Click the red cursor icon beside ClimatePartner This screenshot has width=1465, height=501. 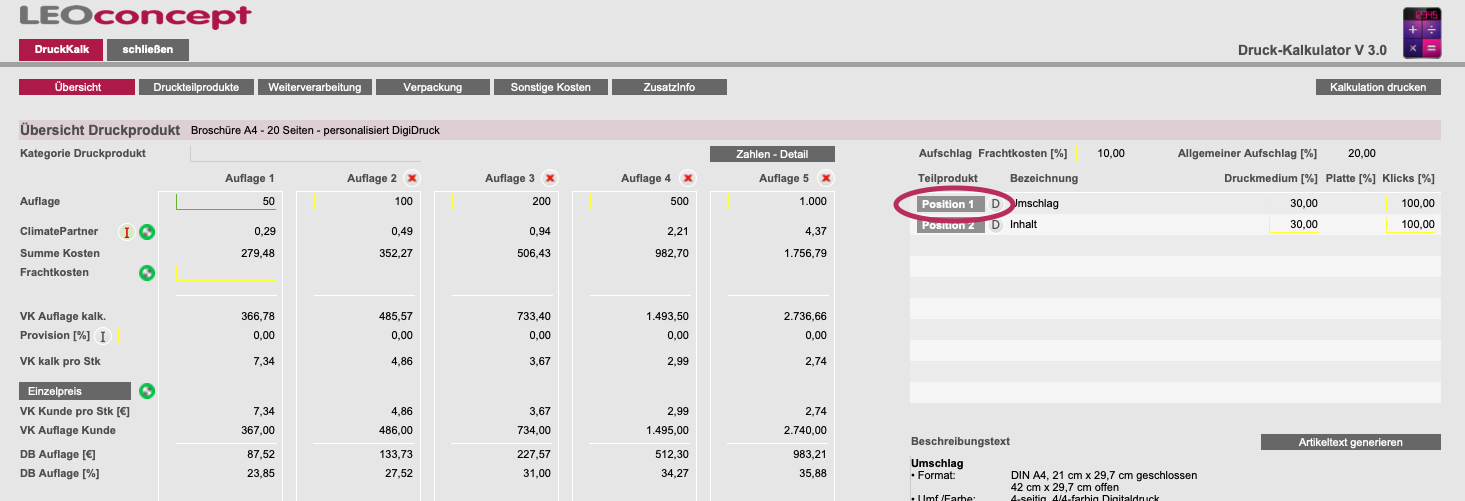[x=127, y=232]
